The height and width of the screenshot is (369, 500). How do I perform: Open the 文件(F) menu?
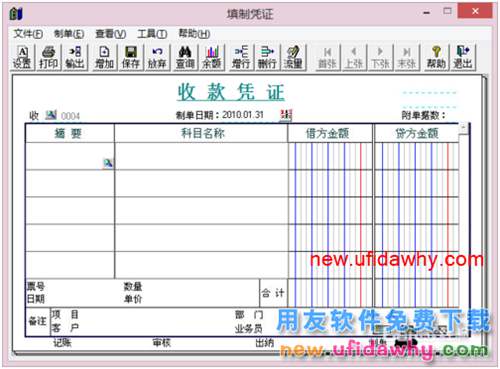28,34
